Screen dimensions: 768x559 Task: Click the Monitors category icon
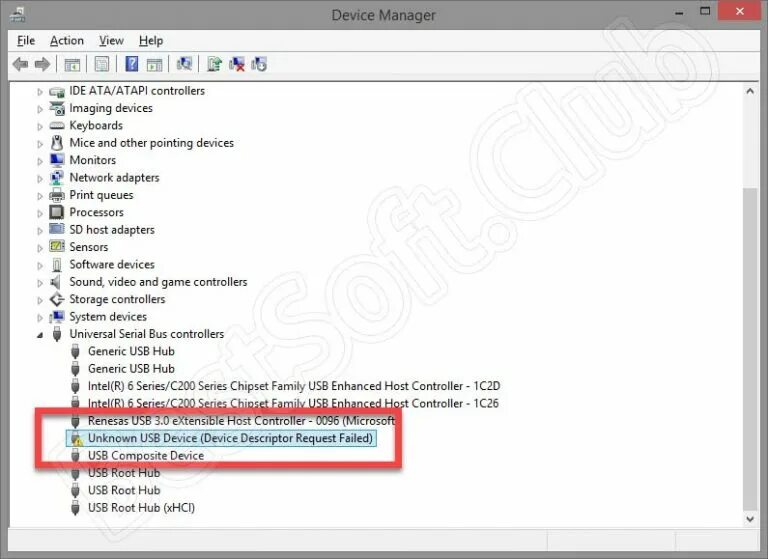pyautogui.click(x=57, y=160)
